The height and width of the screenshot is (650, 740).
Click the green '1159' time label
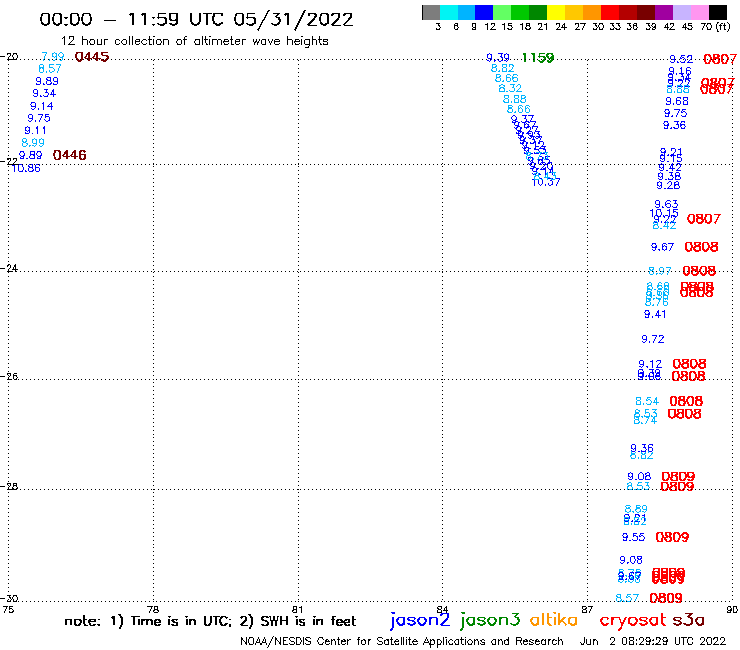538,58
